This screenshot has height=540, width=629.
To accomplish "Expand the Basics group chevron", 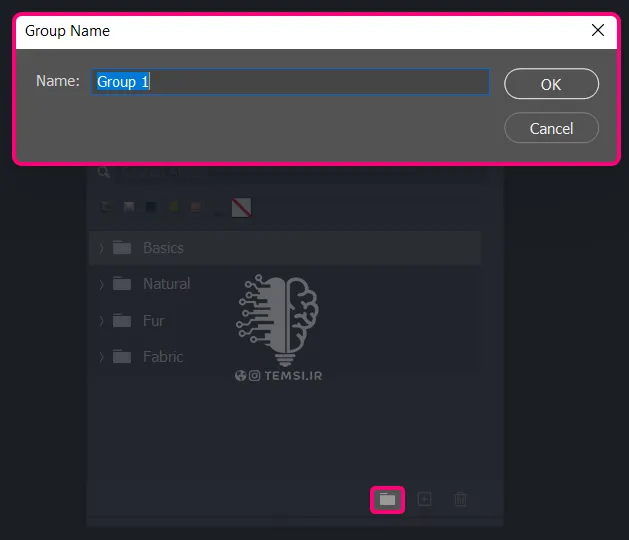I will (x=101, y=248).
